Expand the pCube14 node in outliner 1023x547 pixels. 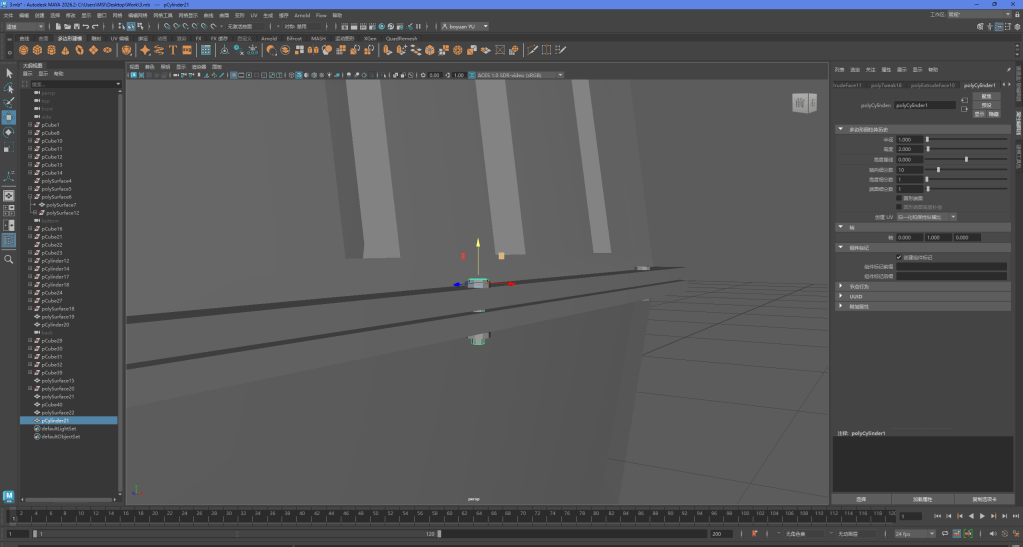coord(31,173)
